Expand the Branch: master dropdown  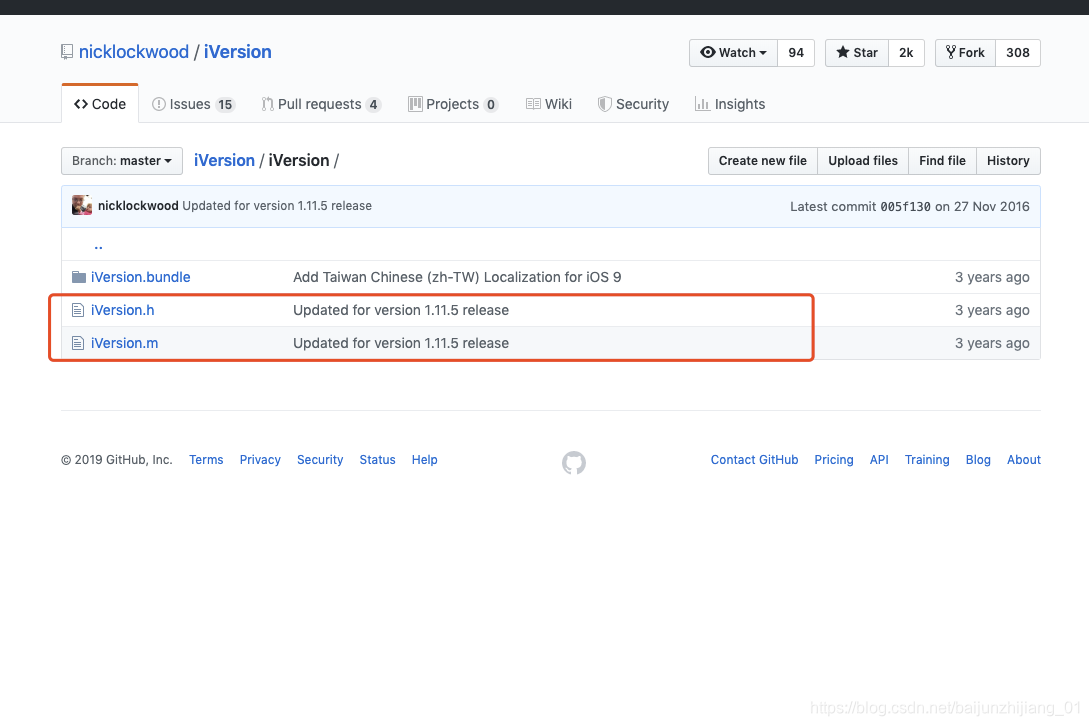tap(122, 161)
